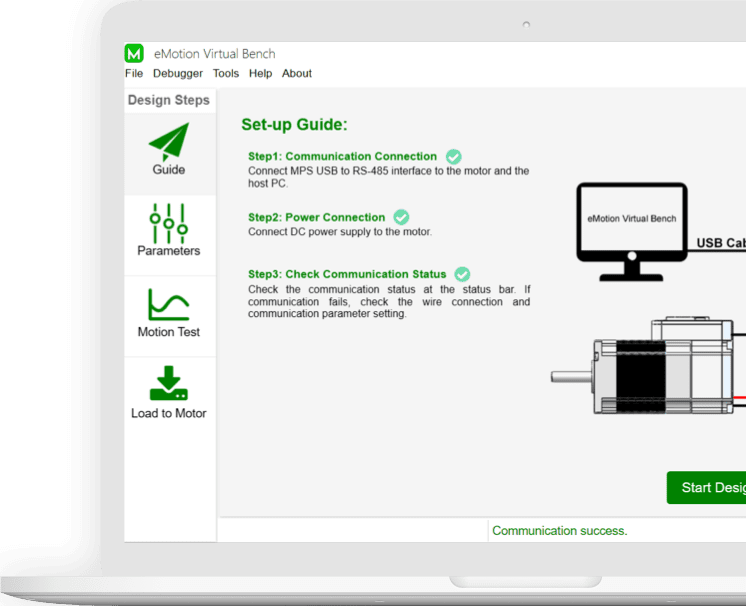Screen dimensions: 747x606
Task: Click the green M application logo
Action: click(x=134, y=53)
